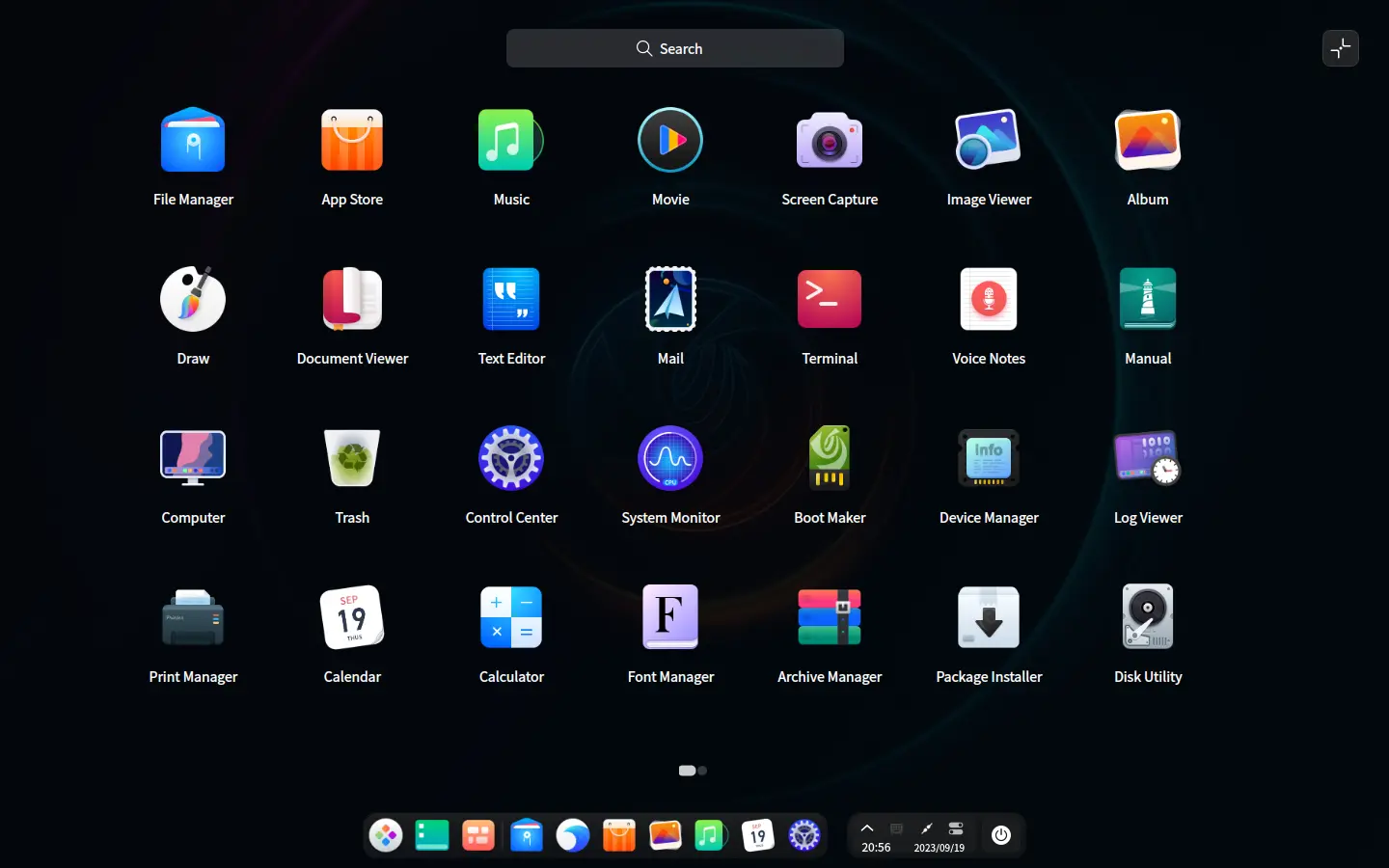This screenshot has height=868, width=1389.
Task: Open the browser from the dock
Action: (x=572, y=835)
